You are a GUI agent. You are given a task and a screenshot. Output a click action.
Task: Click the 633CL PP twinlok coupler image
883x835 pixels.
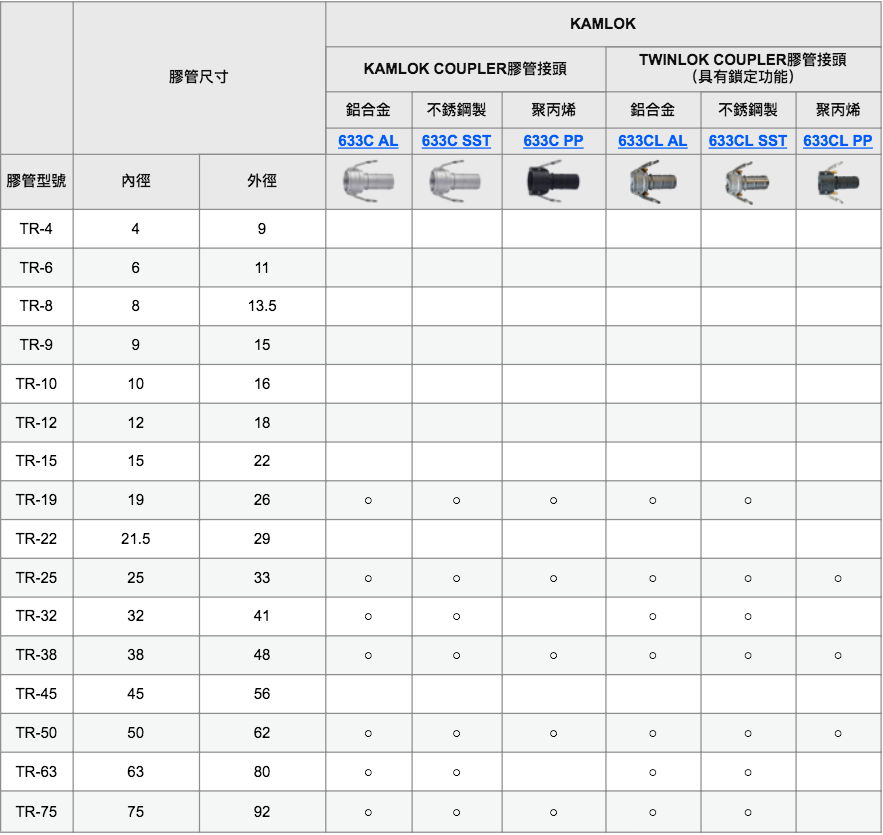point(837,181)
